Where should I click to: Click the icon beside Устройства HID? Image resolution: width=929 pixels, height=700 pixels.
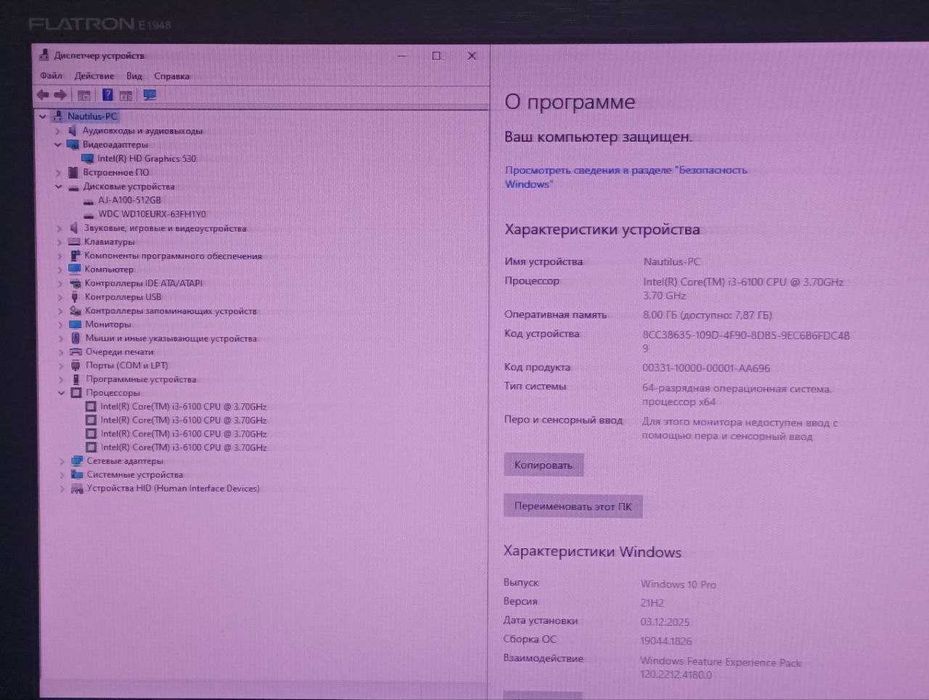pos(77,488)
